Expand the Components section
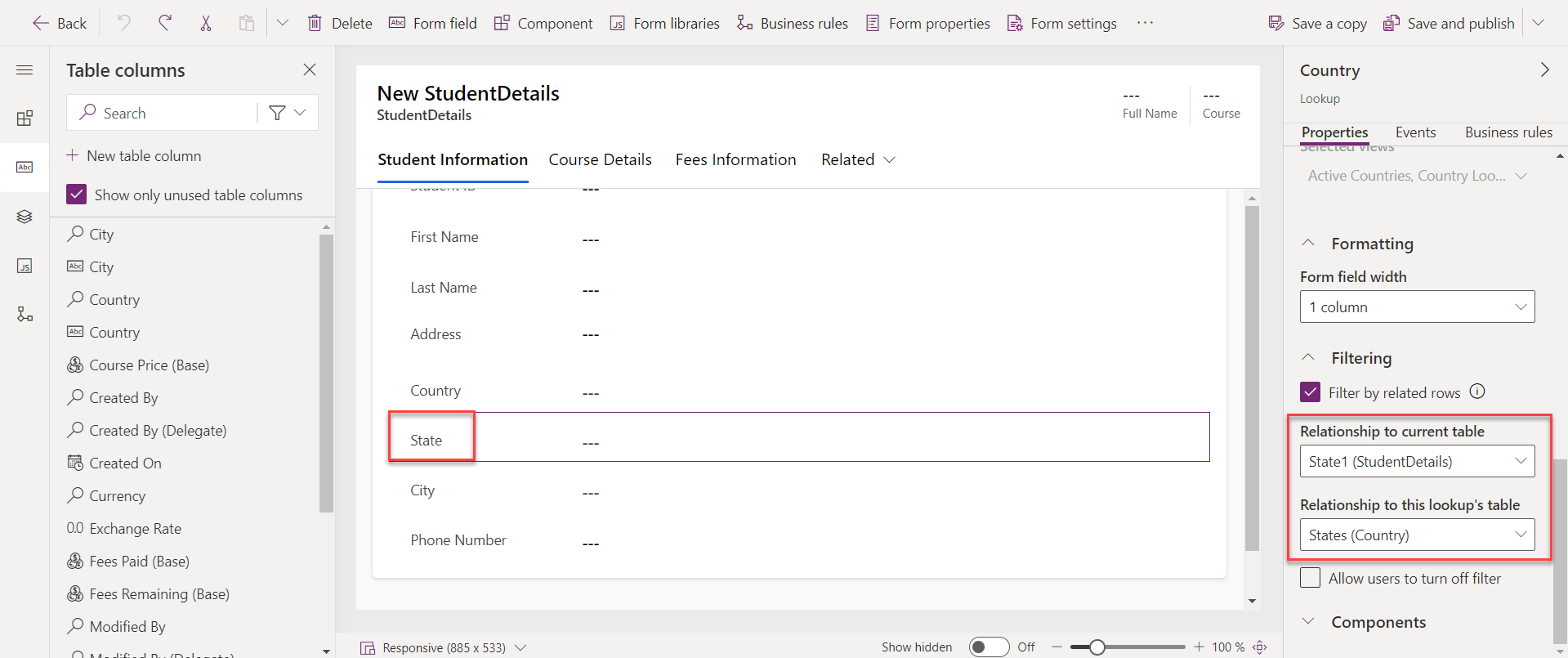1568x658 pixels. coord(1378,622)
